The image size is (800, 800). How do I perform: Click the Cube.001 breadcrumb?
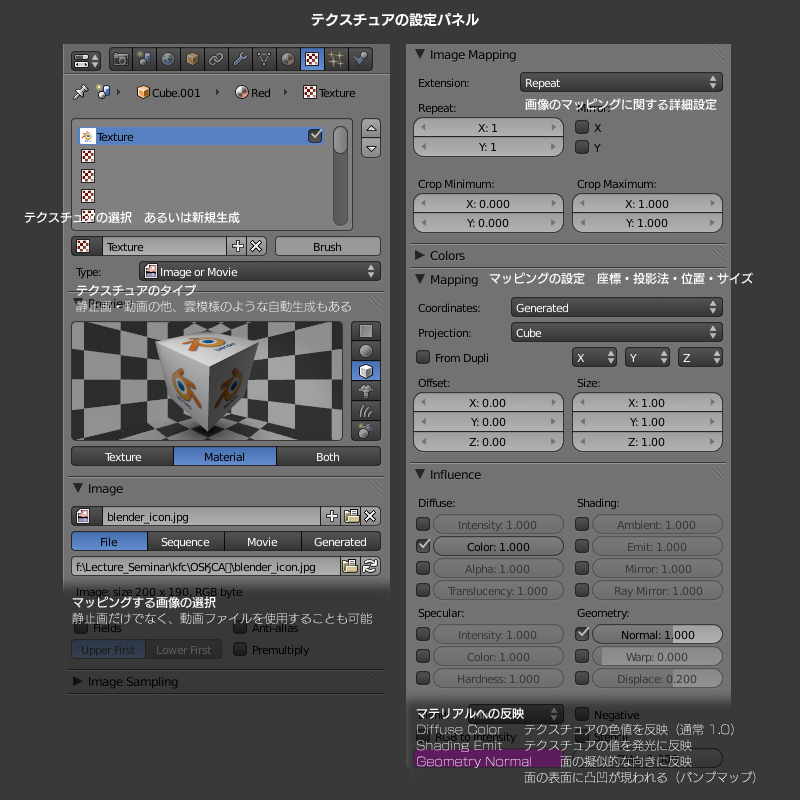168,93
